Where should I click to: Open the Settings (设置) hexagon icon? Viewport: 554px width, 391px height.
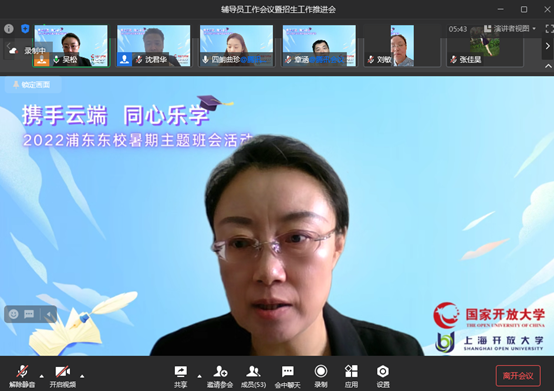[383, 377]
